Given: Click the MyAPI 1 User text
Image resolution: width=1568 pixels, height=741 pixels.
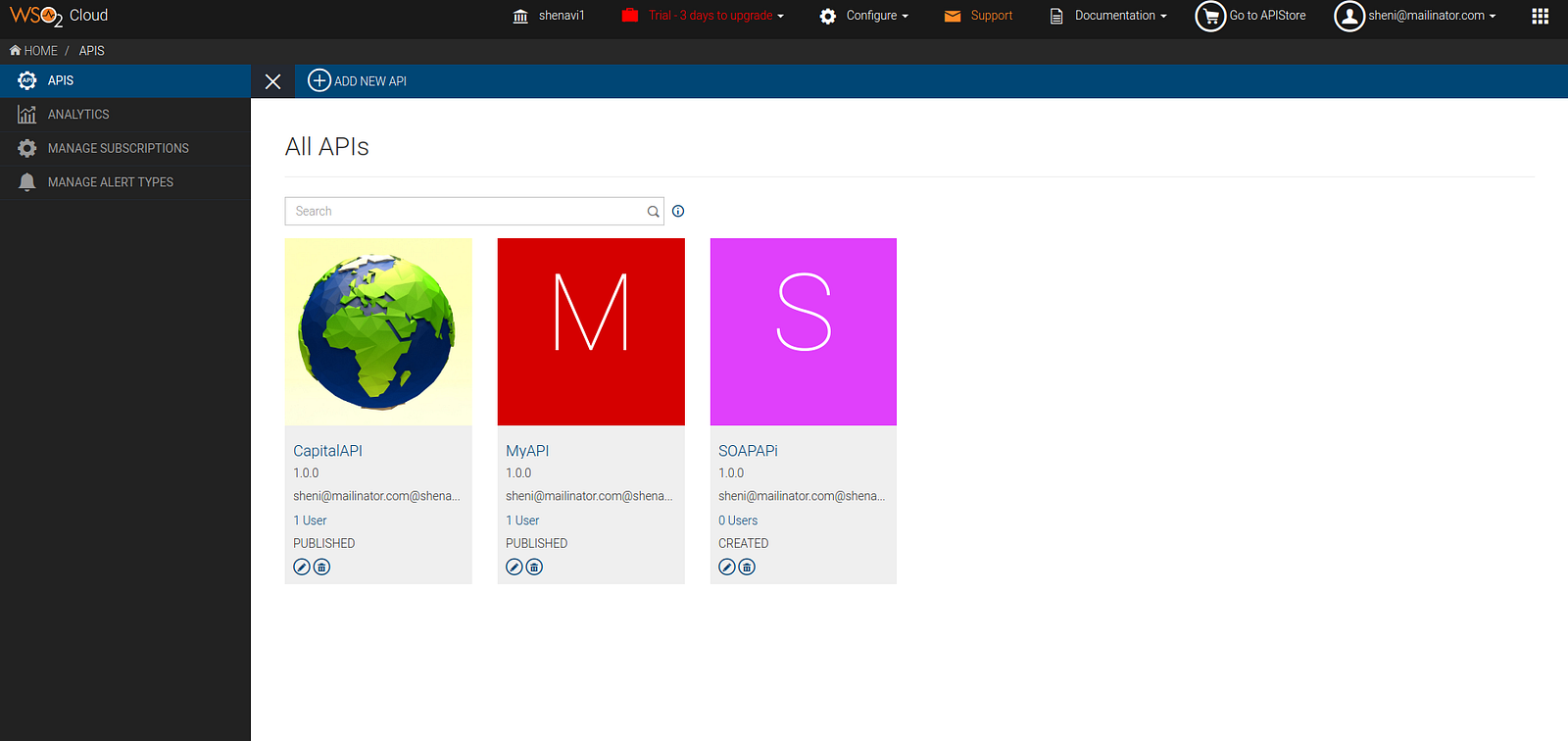Looking at the screenshot, I should point(522,520).
